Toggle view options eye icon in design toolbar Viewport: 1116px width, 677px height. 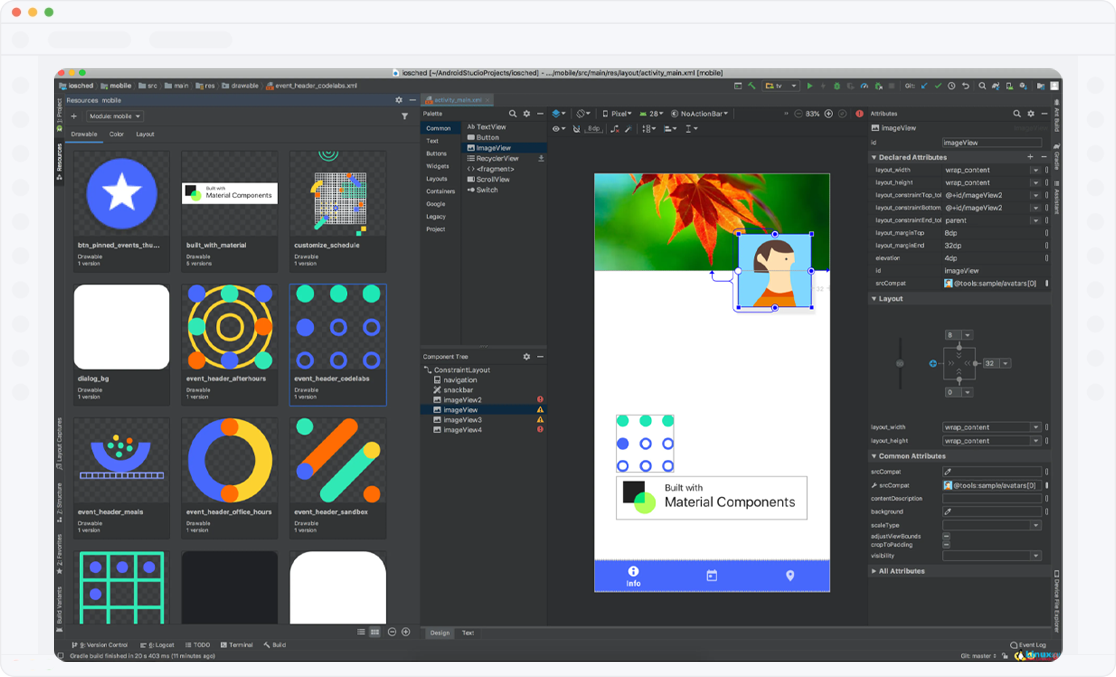point(557,129)
